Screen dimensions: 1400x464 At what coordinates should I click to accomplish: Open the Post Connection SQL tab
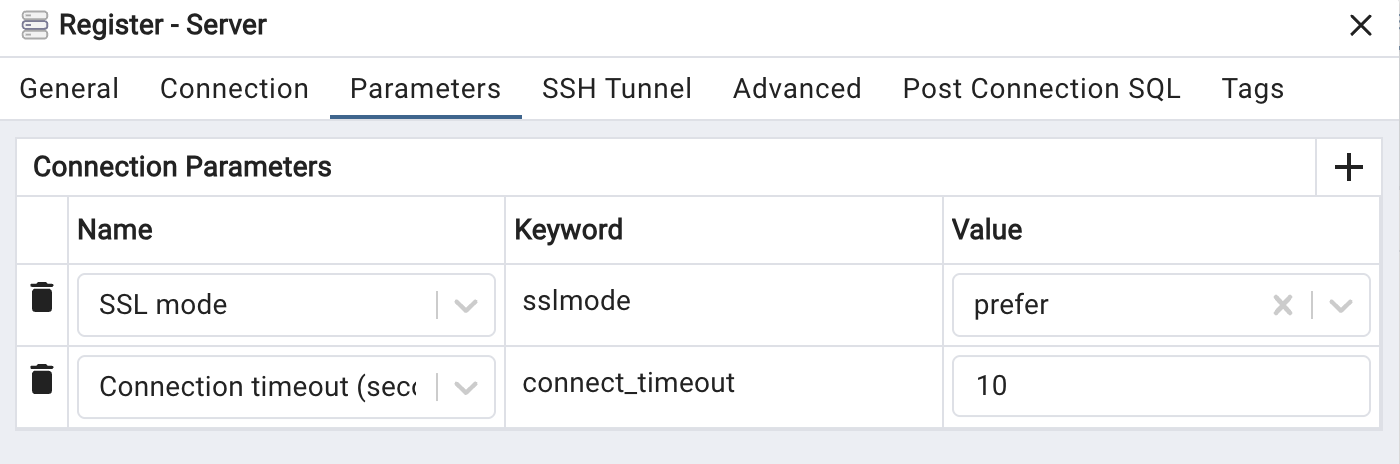point(1041,89)
